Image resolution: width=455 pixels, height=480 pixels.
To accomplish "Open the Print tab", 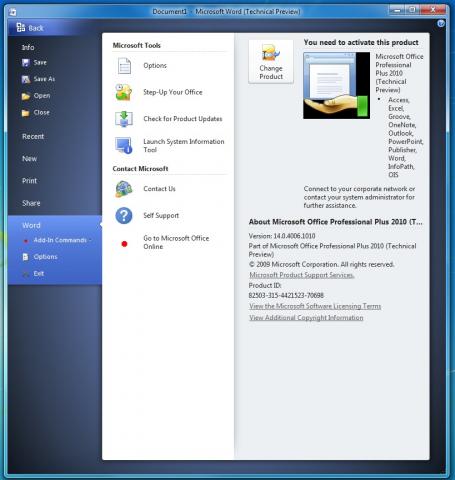I will [x=29, y=181].
